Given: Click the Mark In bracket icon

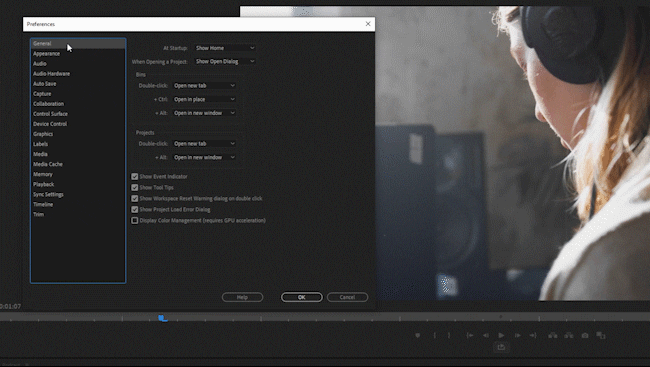Looking at the screenshot, I should pos(434,335).
